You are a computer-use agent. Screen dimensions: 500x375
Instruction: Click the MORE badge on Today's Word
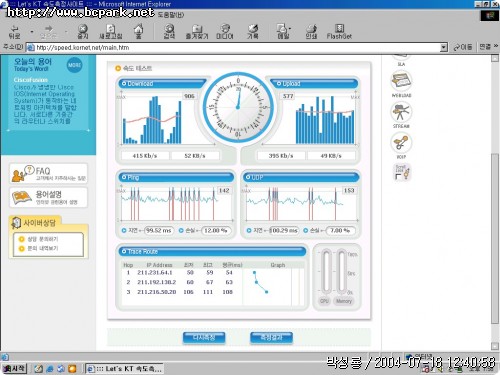click(74, 65)
